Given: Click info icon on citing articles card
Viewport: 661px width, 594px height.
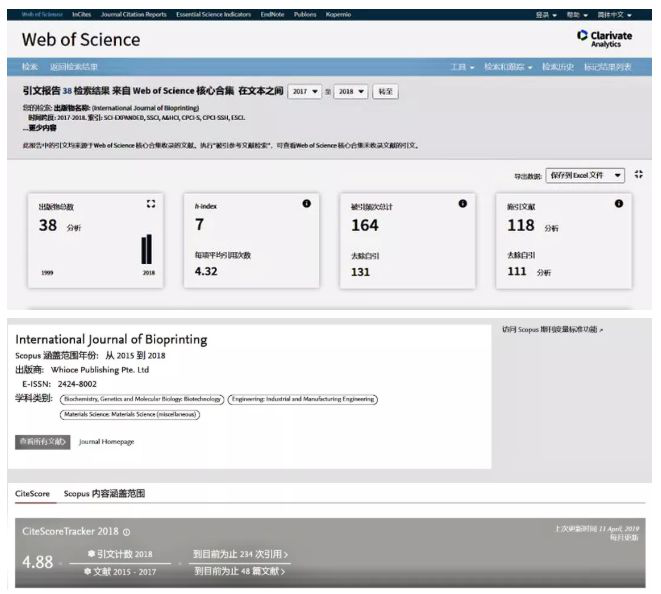Looking at the screenshot, I should click(x=618, y=204).
